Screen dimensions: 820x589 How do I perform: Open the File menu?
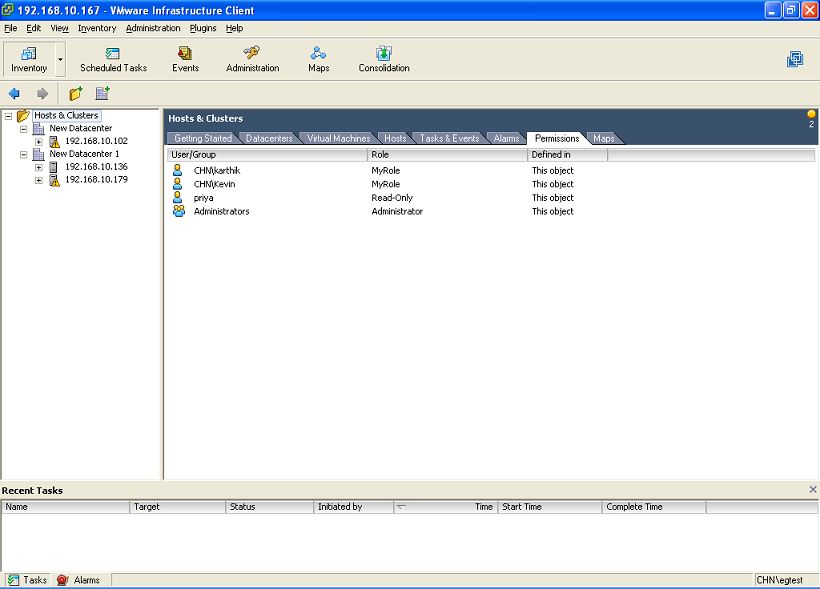(10, 28)
